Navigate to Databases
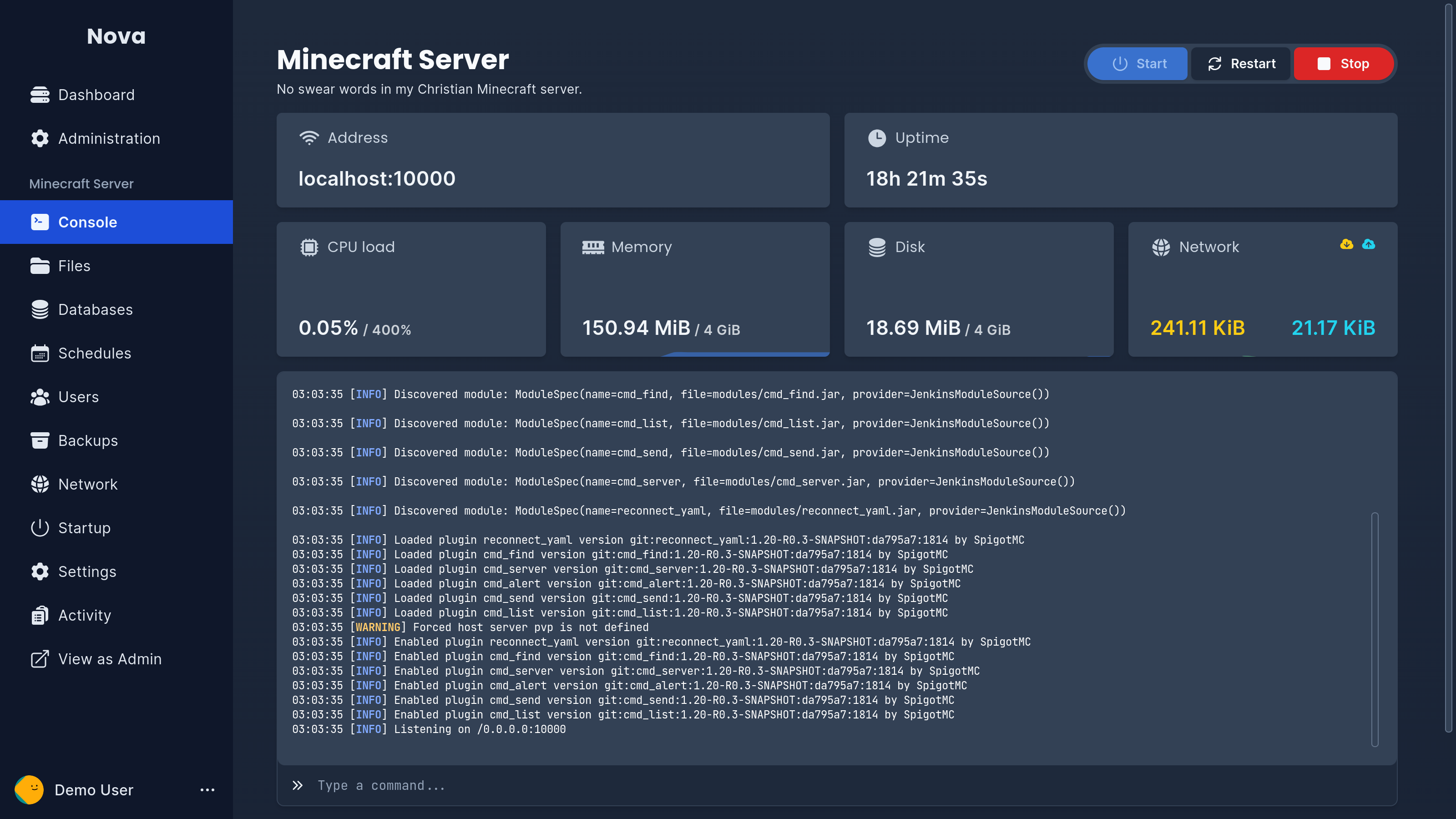This screenshot has height=819, width=1456. 116,309
